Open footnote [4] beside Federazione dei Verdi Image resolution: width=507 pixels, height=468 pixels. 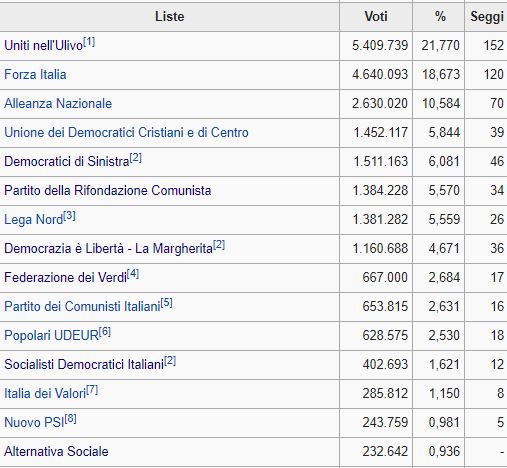tap(133, 274)
